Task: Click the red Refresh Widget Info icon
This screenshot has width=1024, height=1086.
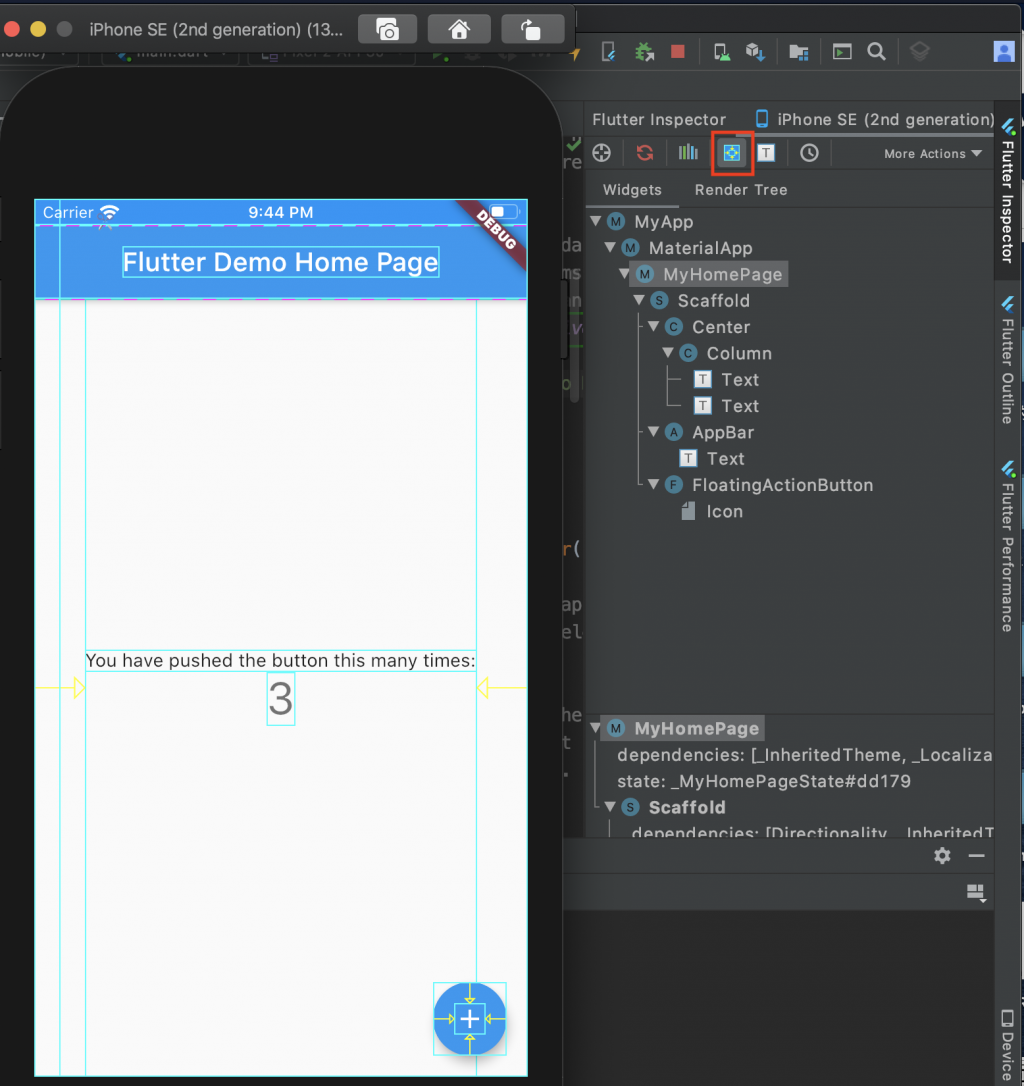Action: (645, 153)
